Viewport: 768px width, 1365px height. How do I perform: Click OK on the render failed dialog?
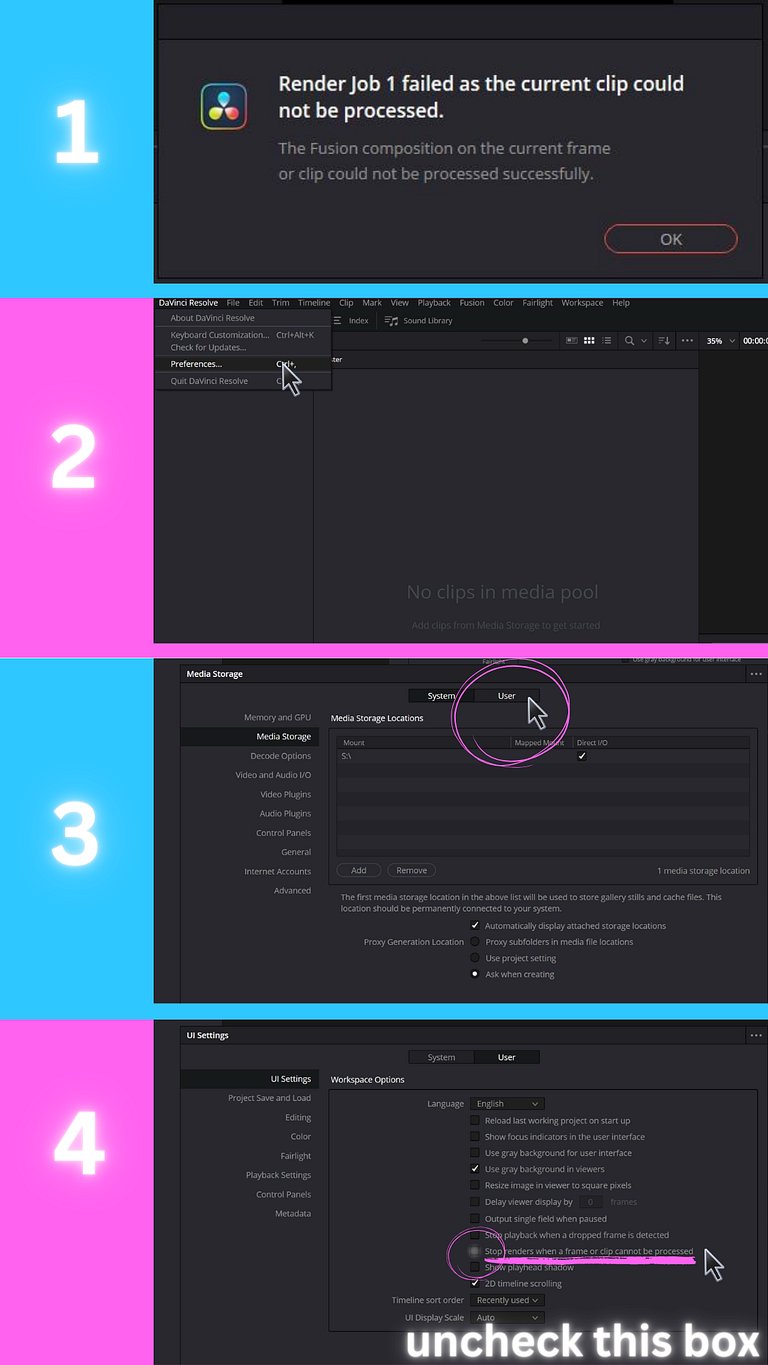click(x=671, y=239)
